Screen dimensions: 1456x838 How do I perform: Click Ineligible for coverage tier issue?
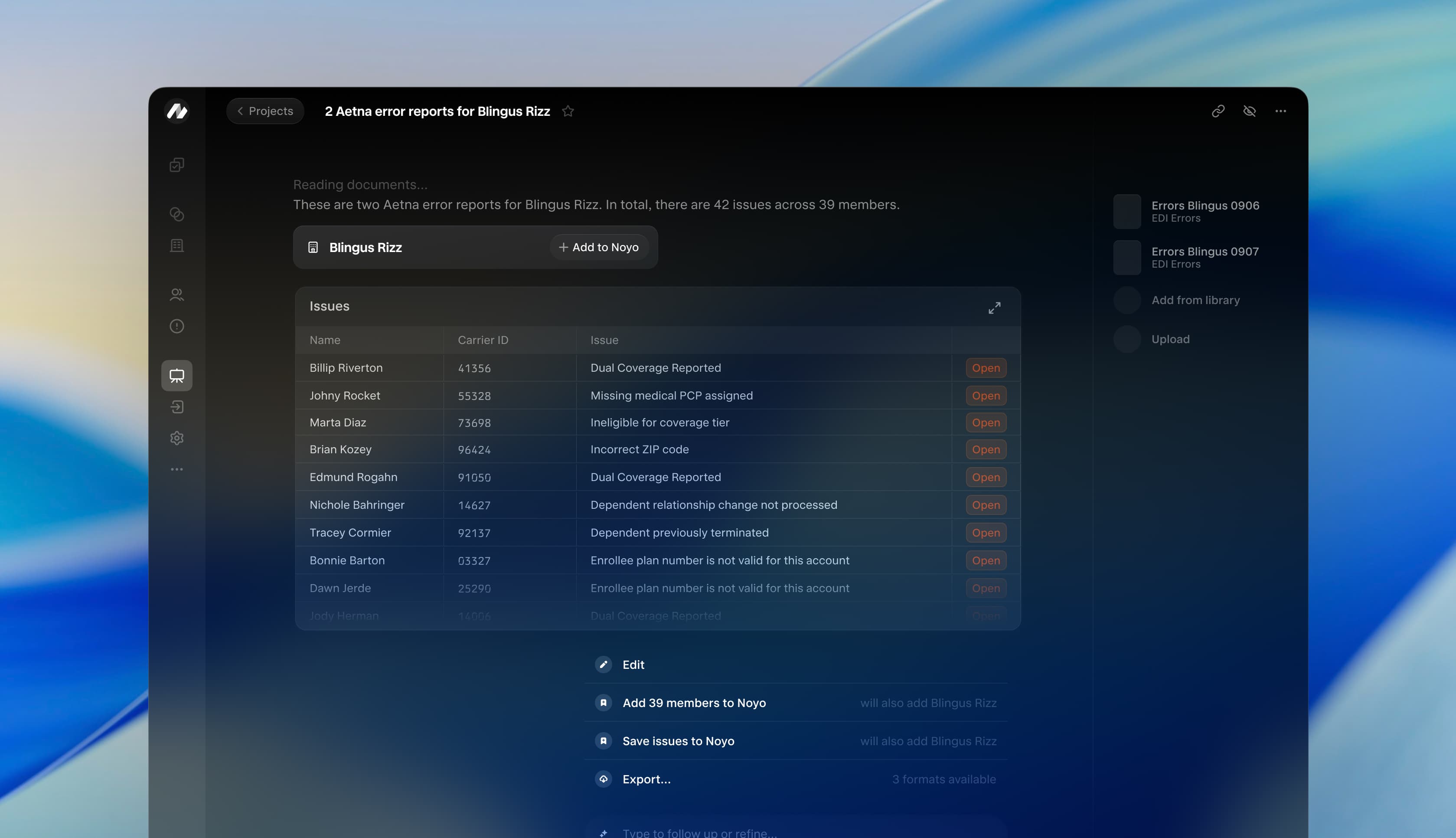point(659,422)
